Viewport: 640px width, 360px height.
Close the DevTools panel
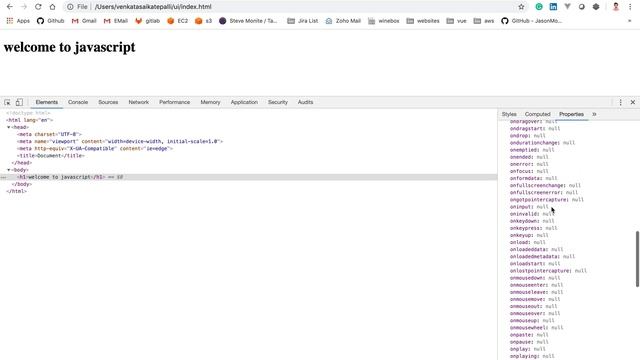[633, 102]
